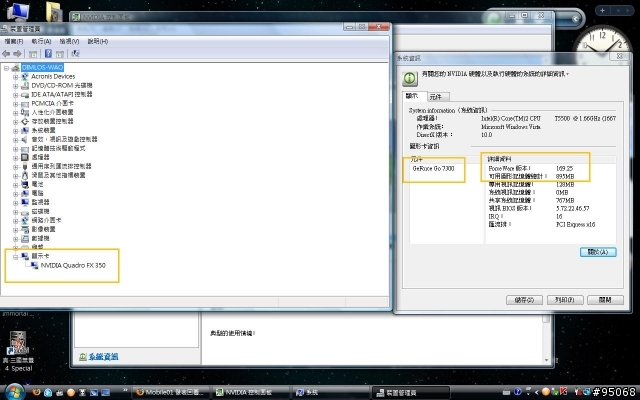This screenshot has width=640, height=400.
Task: Click the mouse icon beside 滑鼠及其他指標裝置
Action: pyautogui.click(x=24, y=176)
